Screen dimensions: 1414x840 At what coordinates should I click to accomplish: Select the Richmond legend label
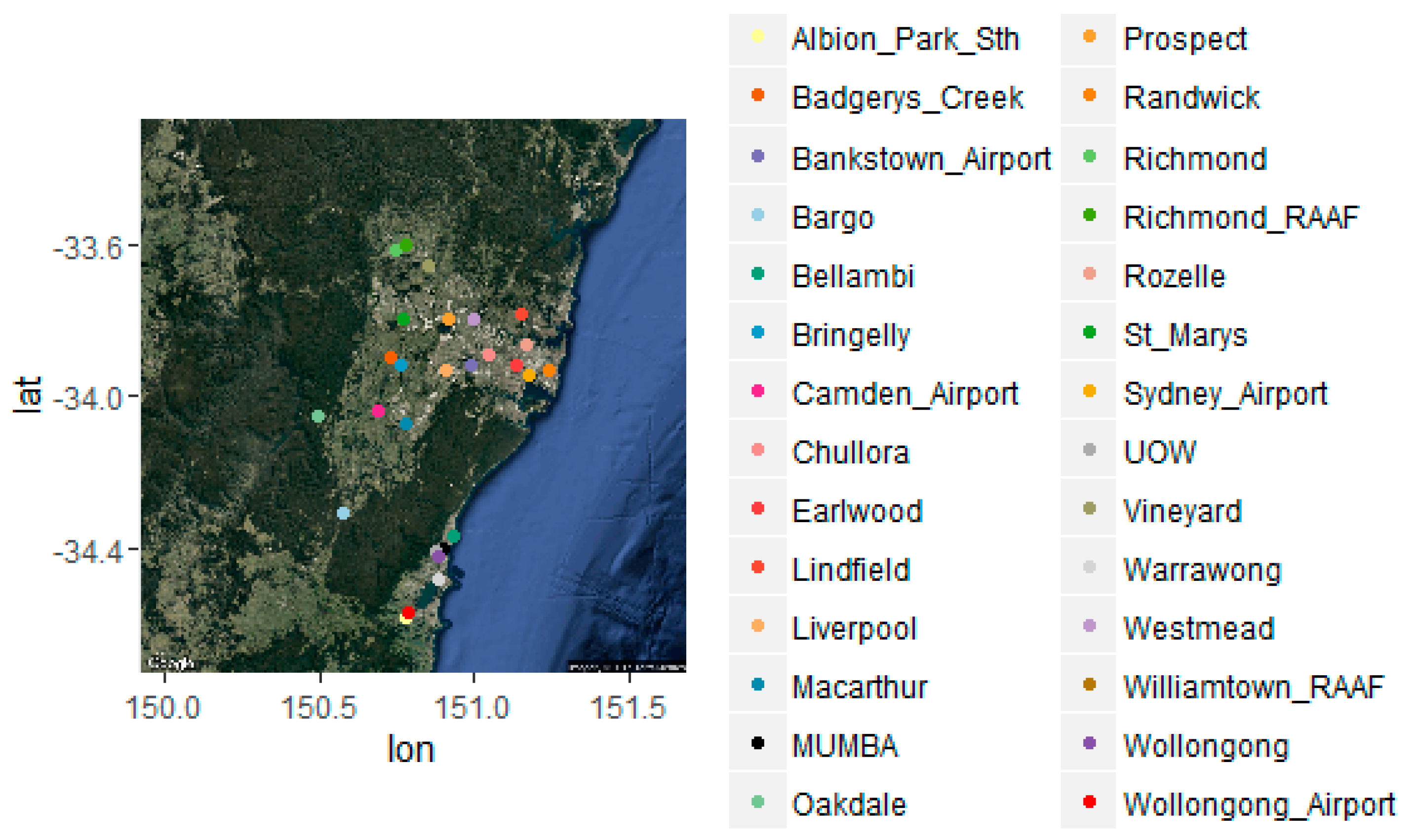coord(1195,158)
